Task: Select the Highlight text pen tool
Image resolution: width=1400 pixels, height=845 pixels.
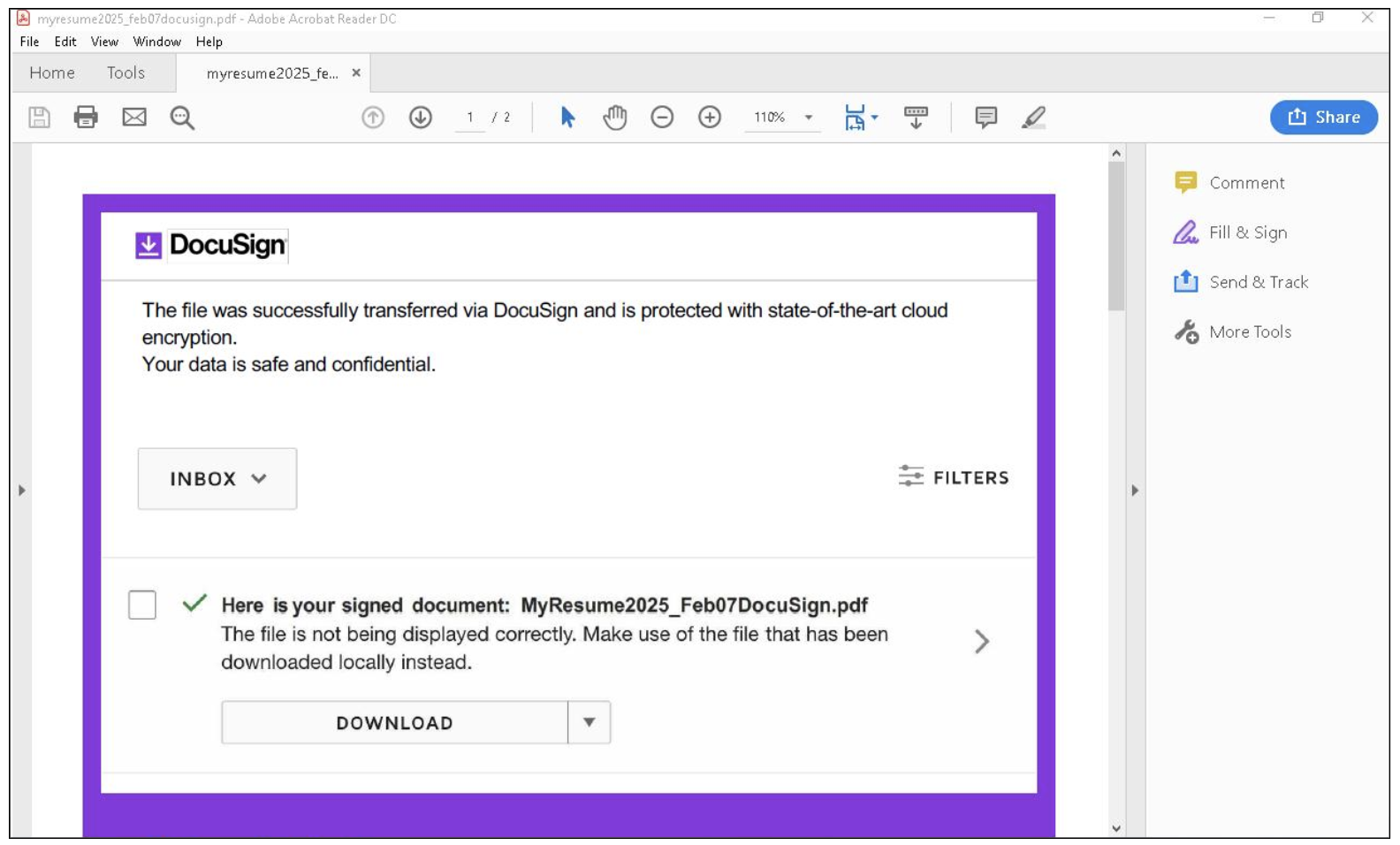Action: click(x=1033, y=118)
